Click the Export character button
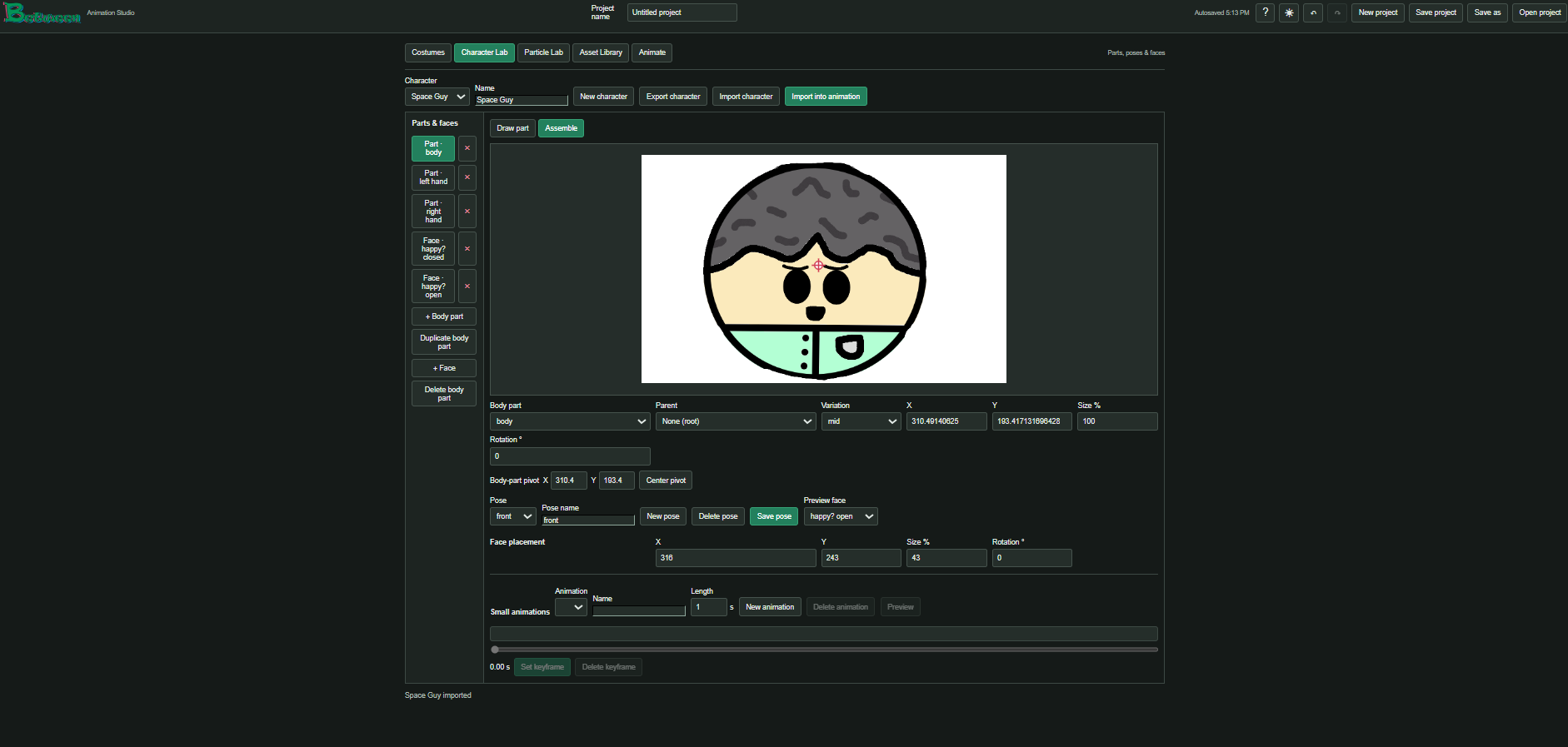The width and height of the screenshot is (1568, 747). point(673,97)
